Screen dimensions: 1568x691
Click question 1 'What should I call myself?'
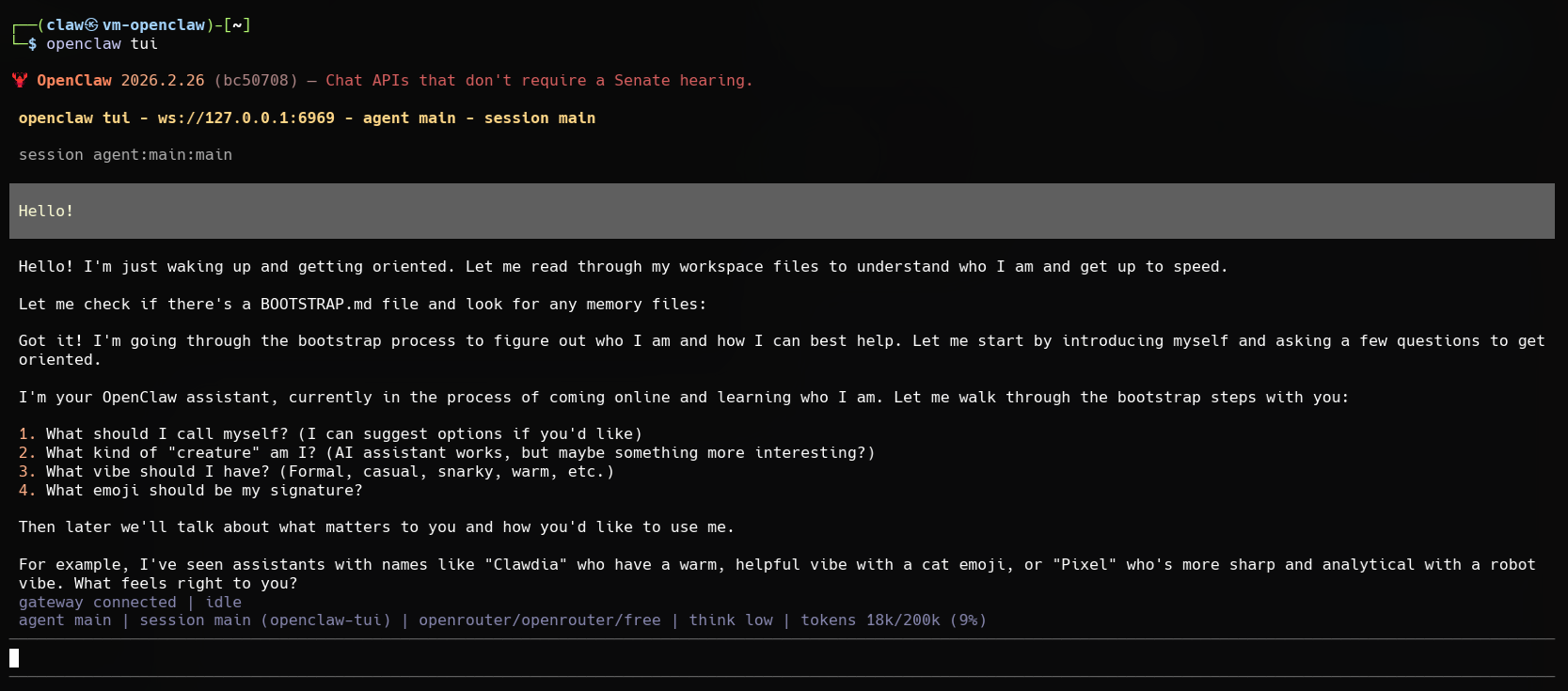point(330,434)
